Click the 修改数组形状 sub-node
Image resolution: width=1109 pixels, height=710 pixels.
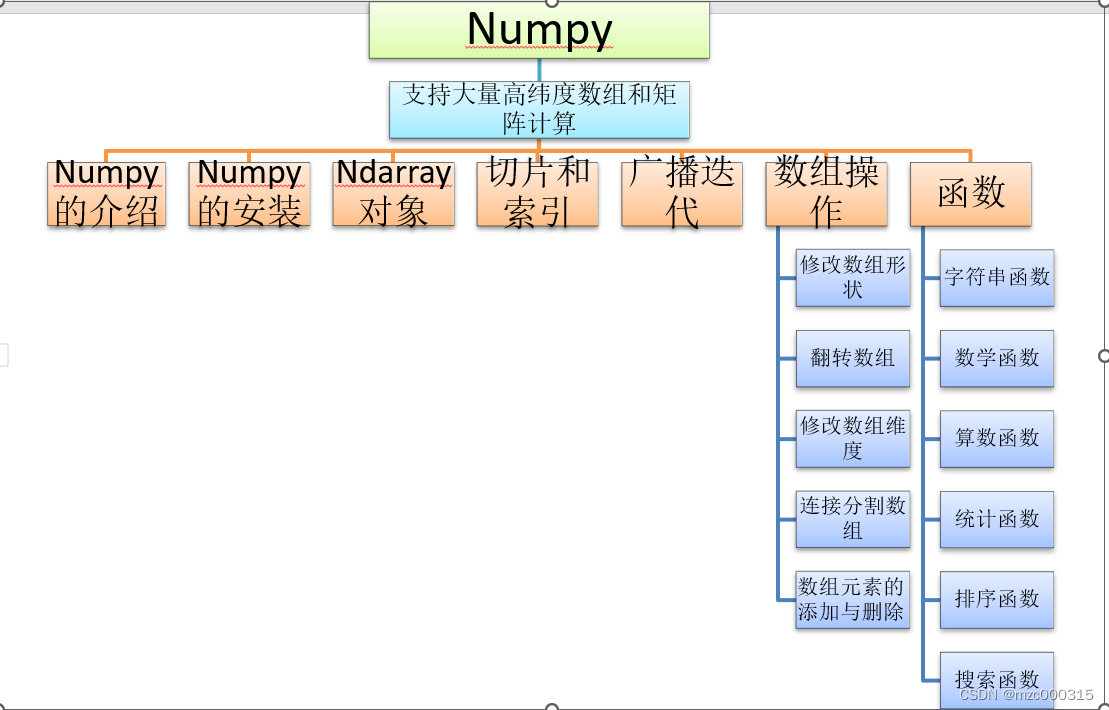pos(853,279)
